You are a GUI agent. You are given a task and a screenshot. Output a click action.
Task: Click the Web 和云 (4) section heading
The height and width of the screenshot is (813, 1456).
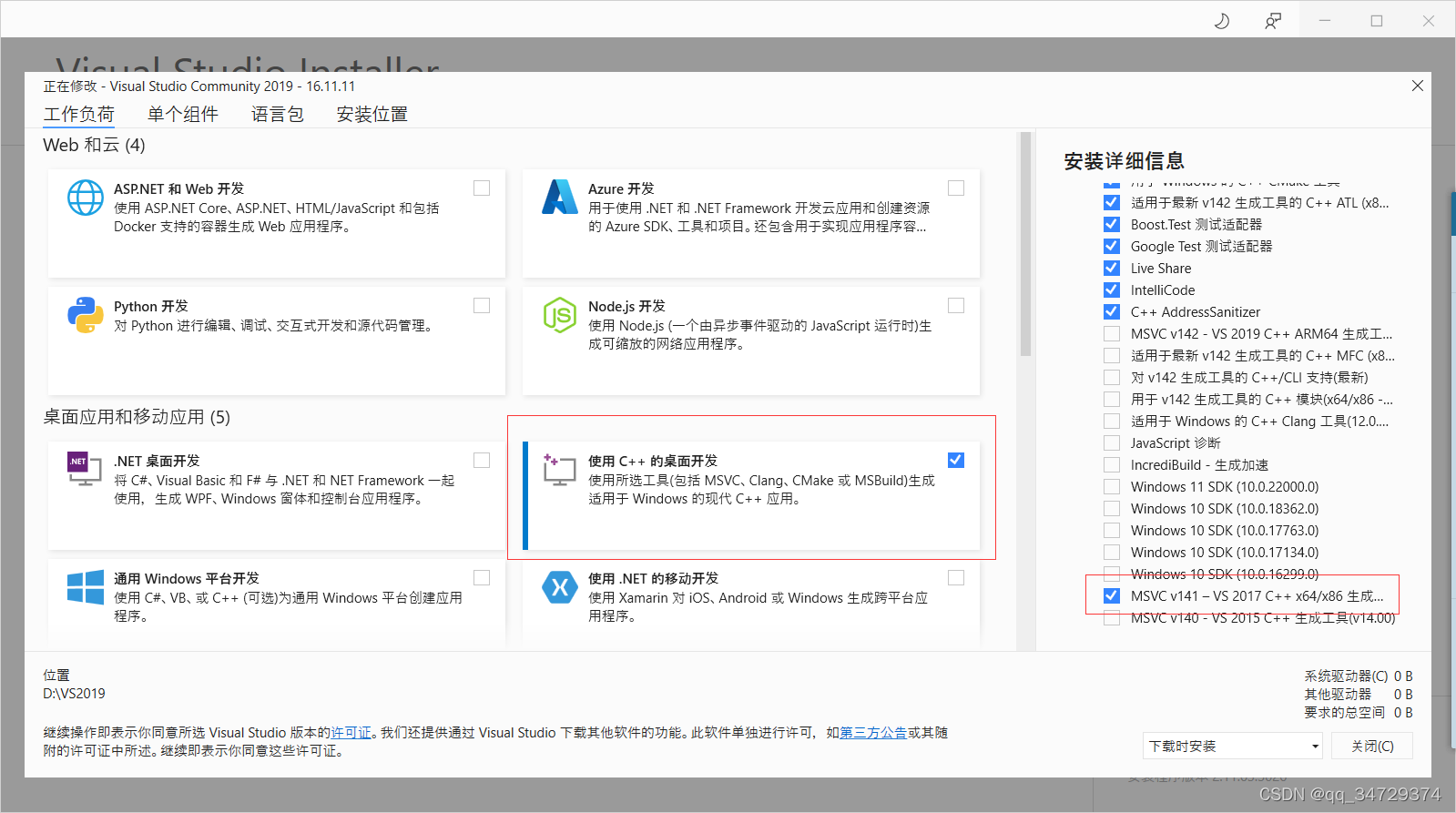point(94,145)
